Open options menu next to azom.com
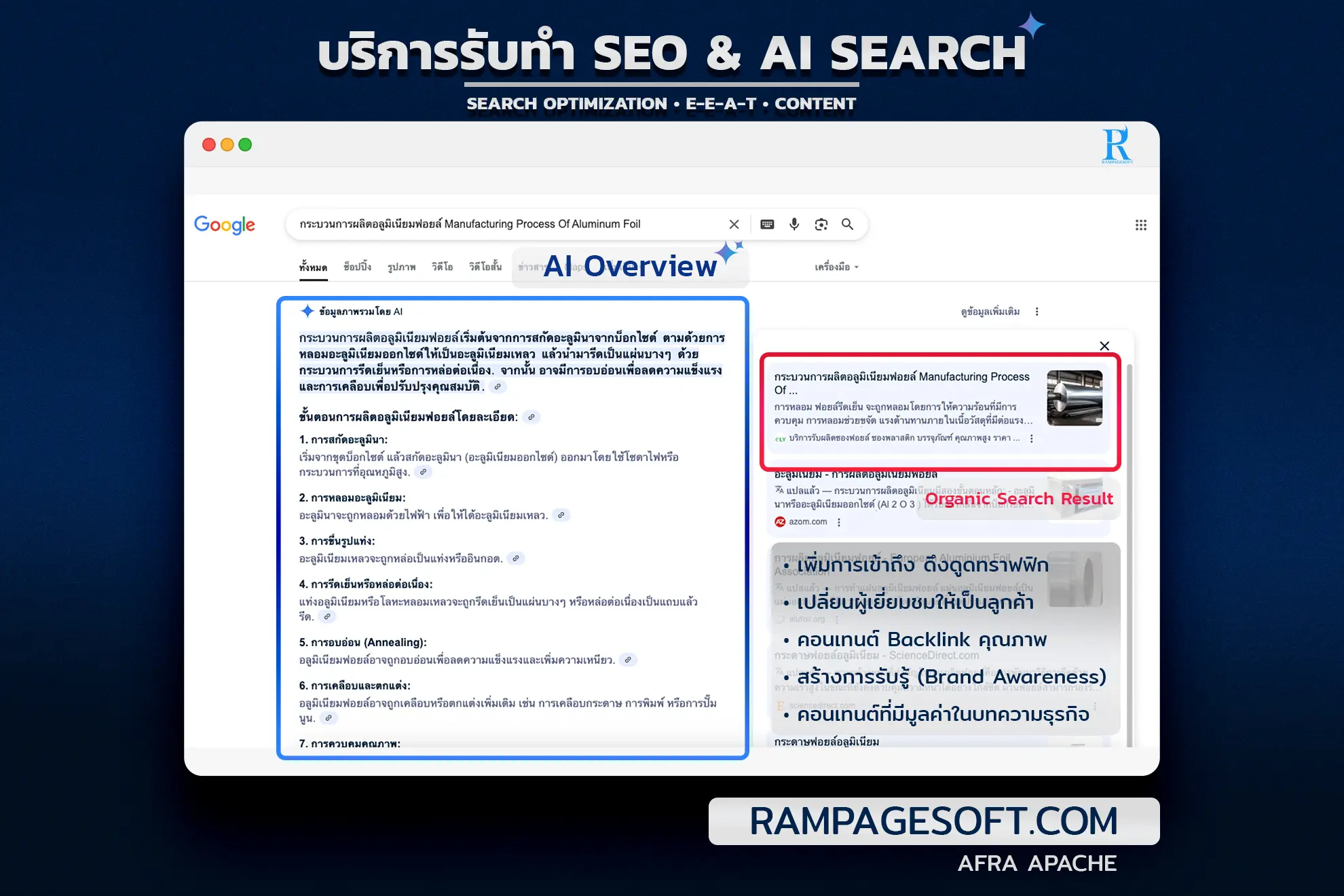The image size is (1344, 896). 839,522
